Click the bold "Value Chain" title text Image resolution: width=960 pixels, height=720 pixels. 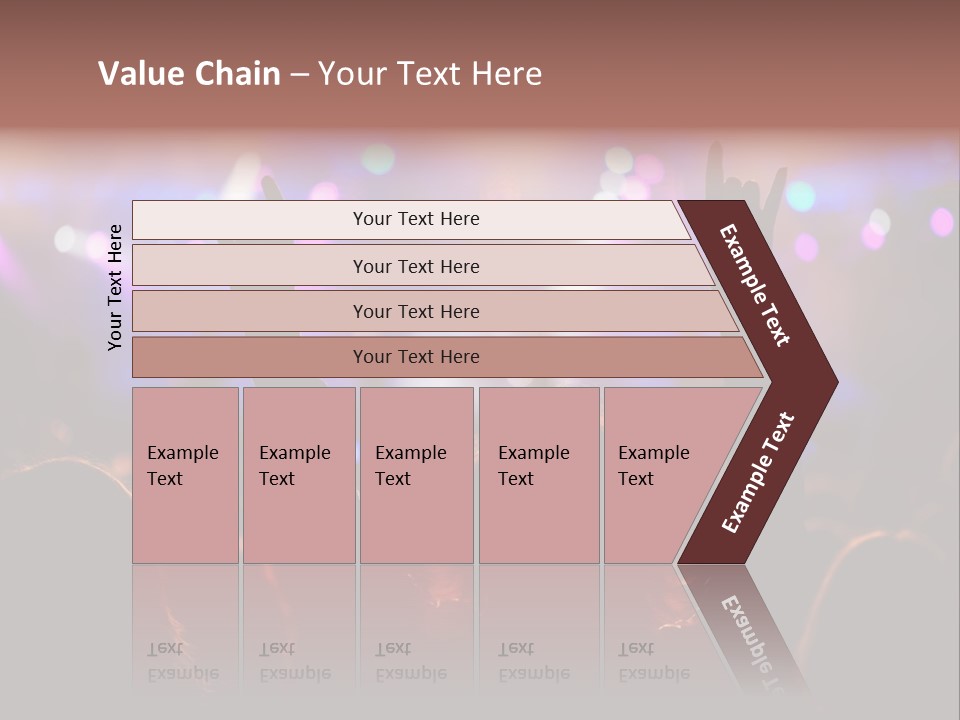(189, 74)
